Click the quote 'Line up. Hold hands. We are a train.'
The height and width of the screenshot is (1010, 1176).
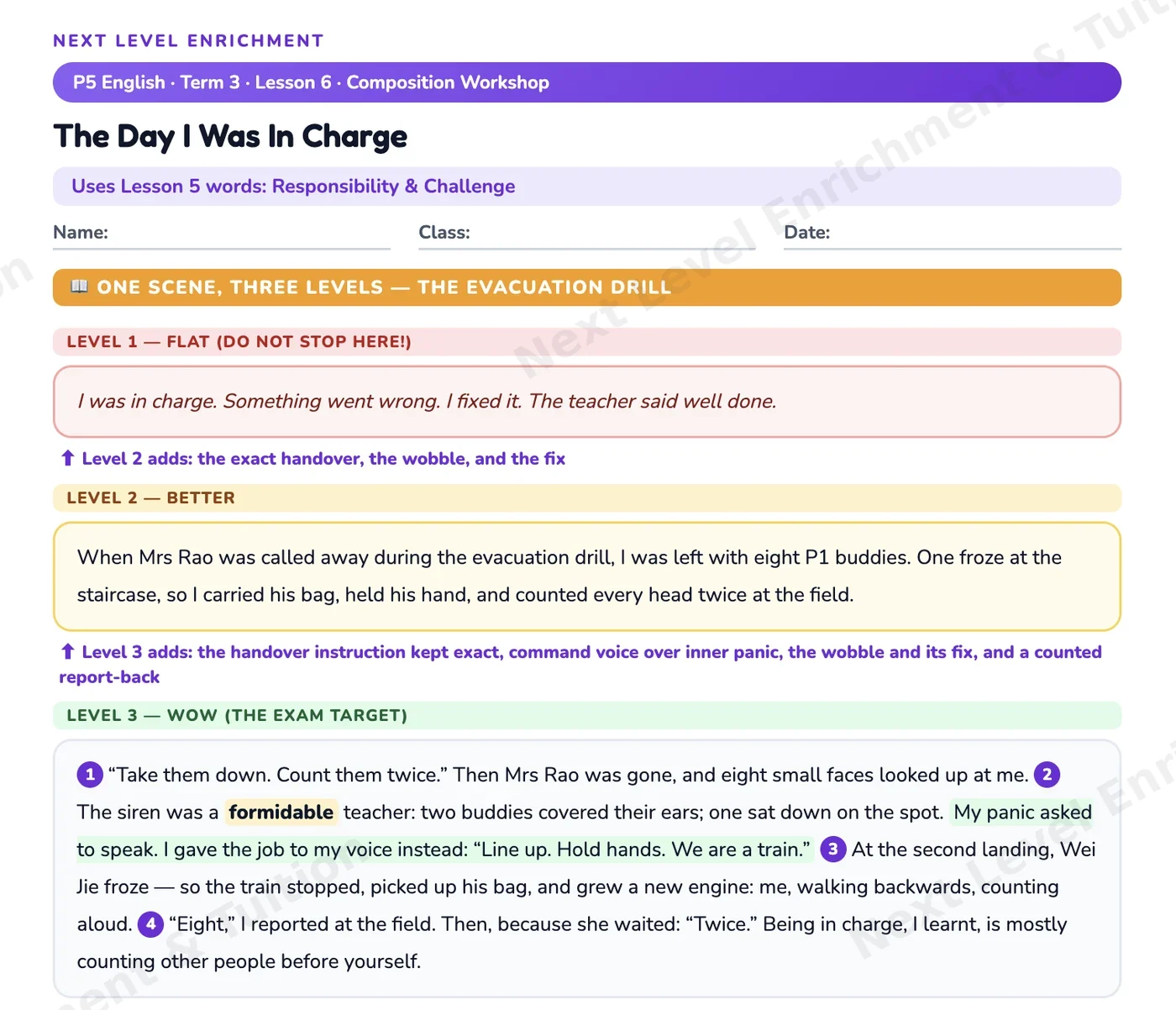(642, 849)
